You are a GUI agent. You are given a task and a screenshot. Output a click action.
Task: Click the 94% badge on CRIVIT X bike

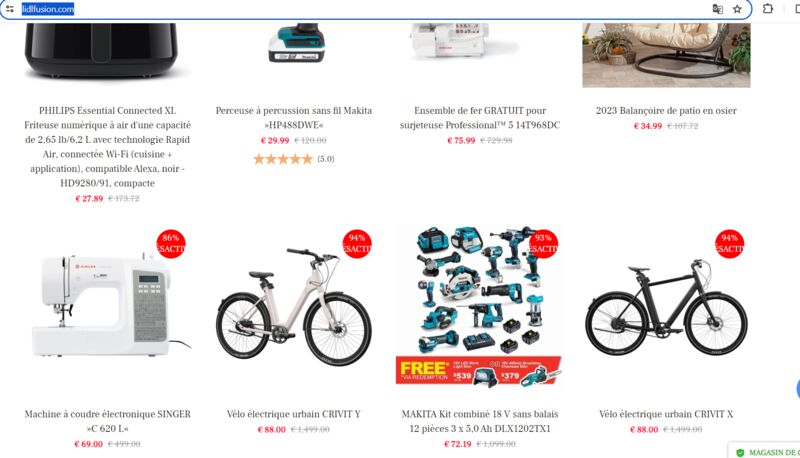click(x=729, y=243)
